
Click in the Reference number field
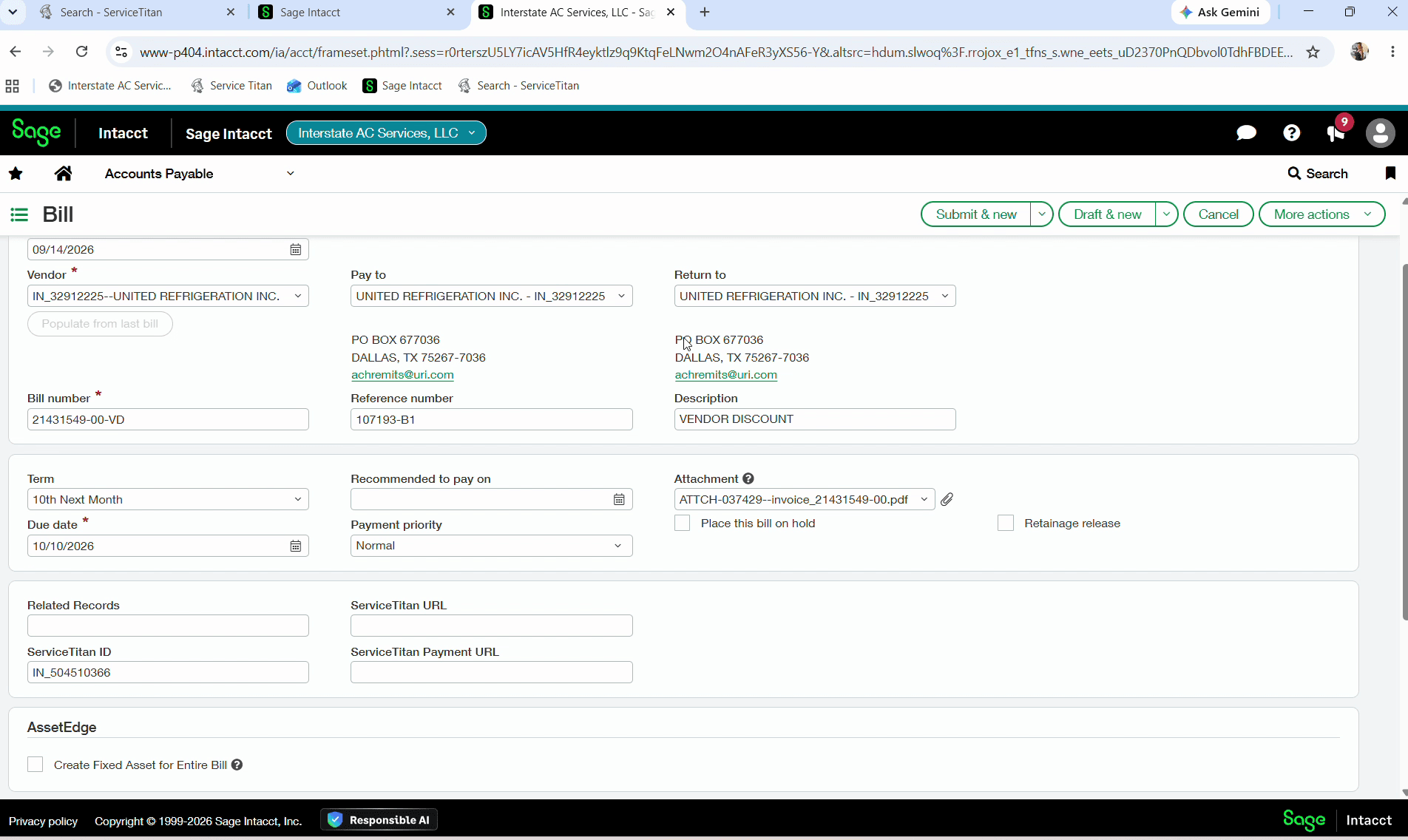click(492, 420)
